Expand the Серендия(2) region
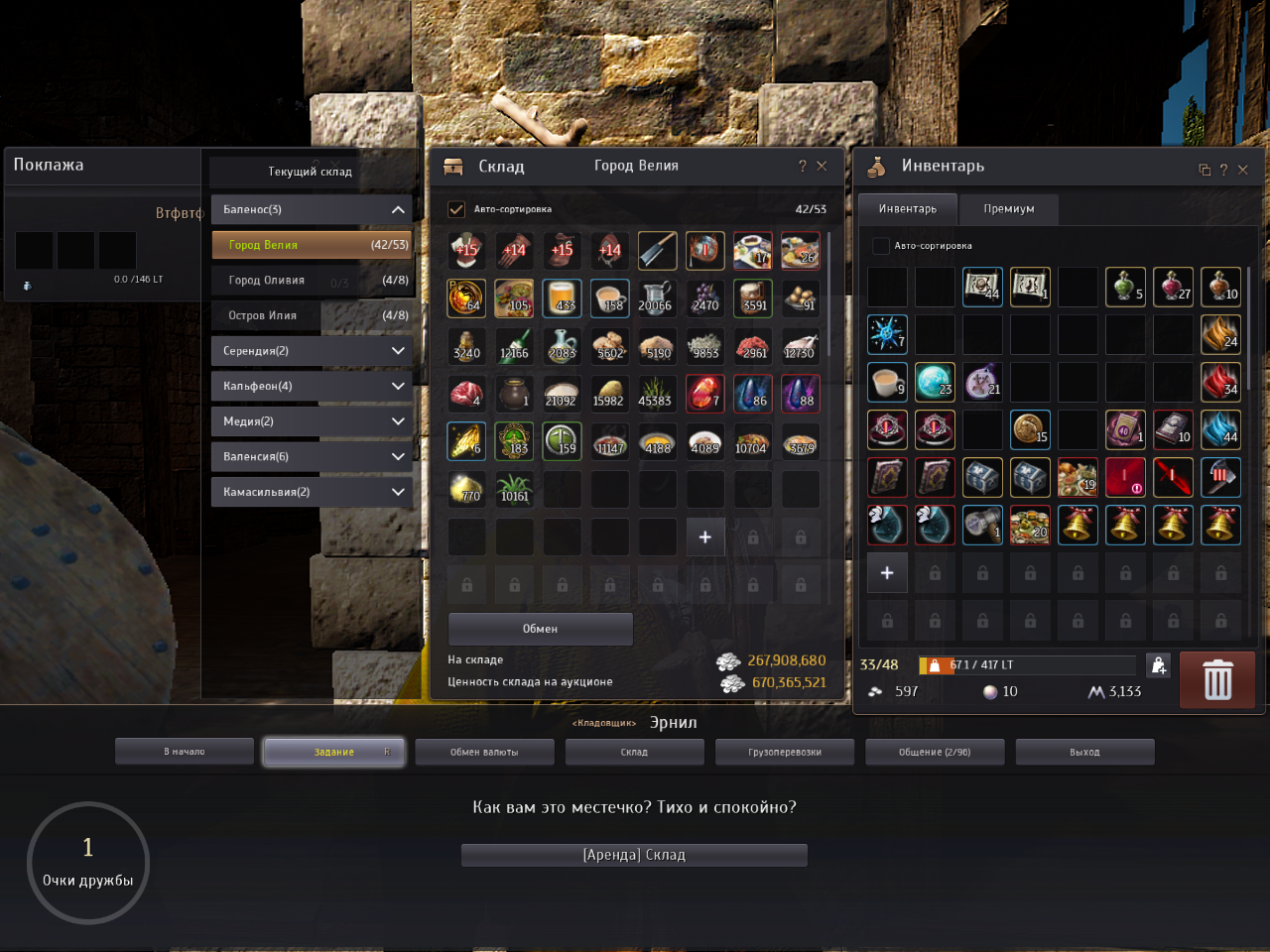 click(312, 351)
